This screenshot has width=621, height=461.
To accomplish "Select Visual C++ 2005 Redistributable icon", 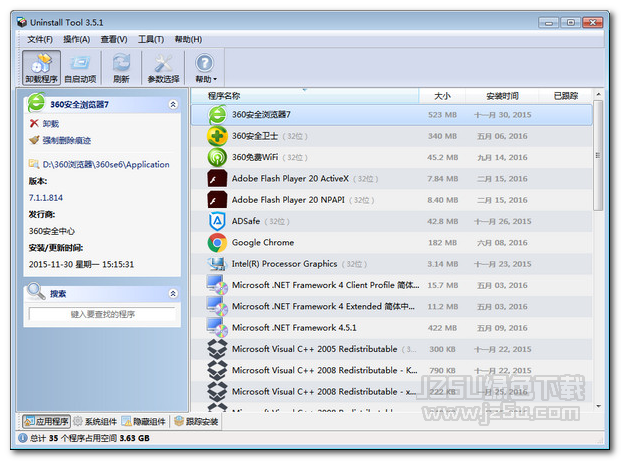I will (x=217, y=349).
